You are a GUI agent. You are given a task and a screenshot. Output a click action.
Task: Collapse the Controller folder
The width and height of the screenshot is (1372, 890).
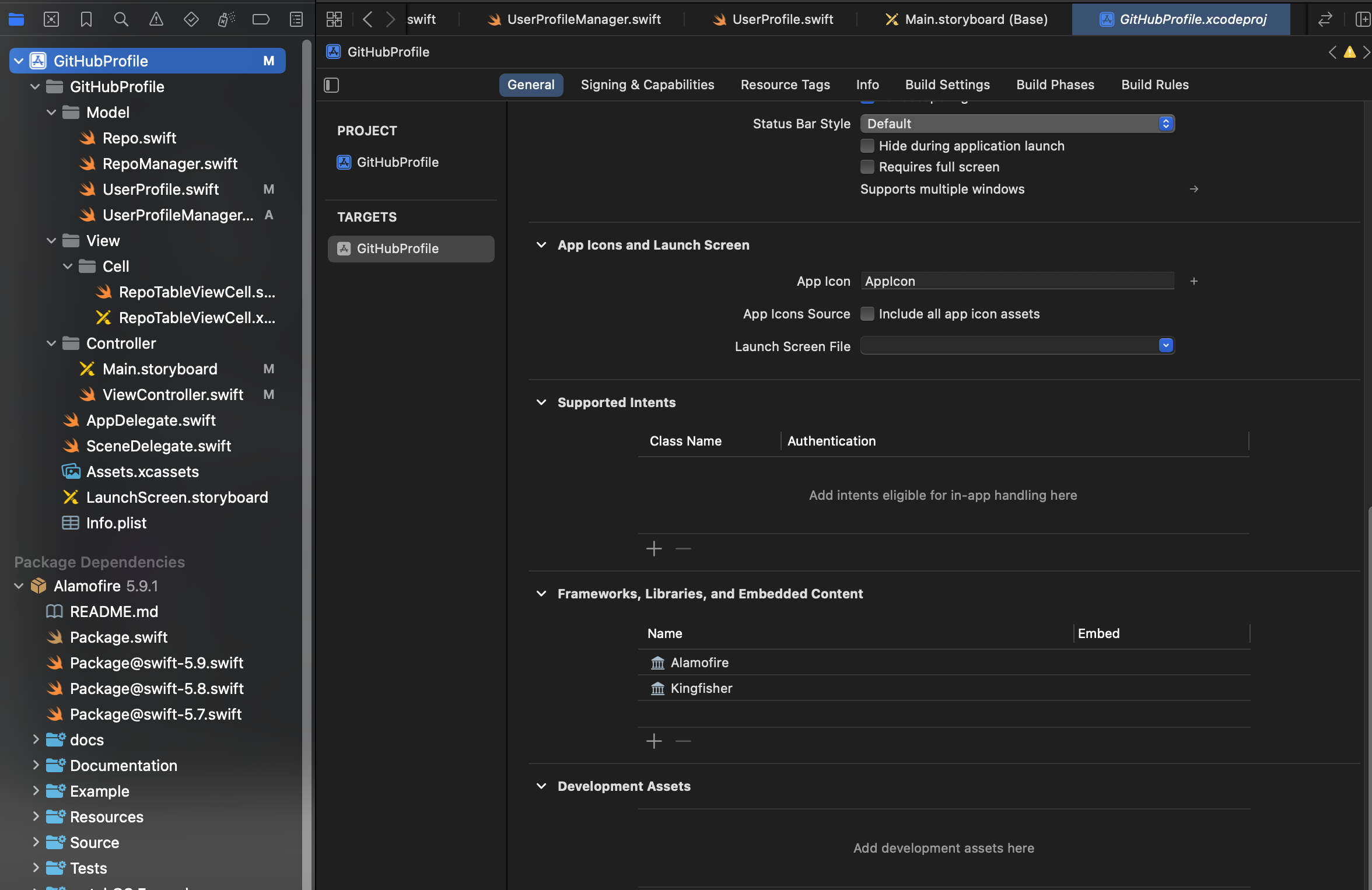pos(51,344)
